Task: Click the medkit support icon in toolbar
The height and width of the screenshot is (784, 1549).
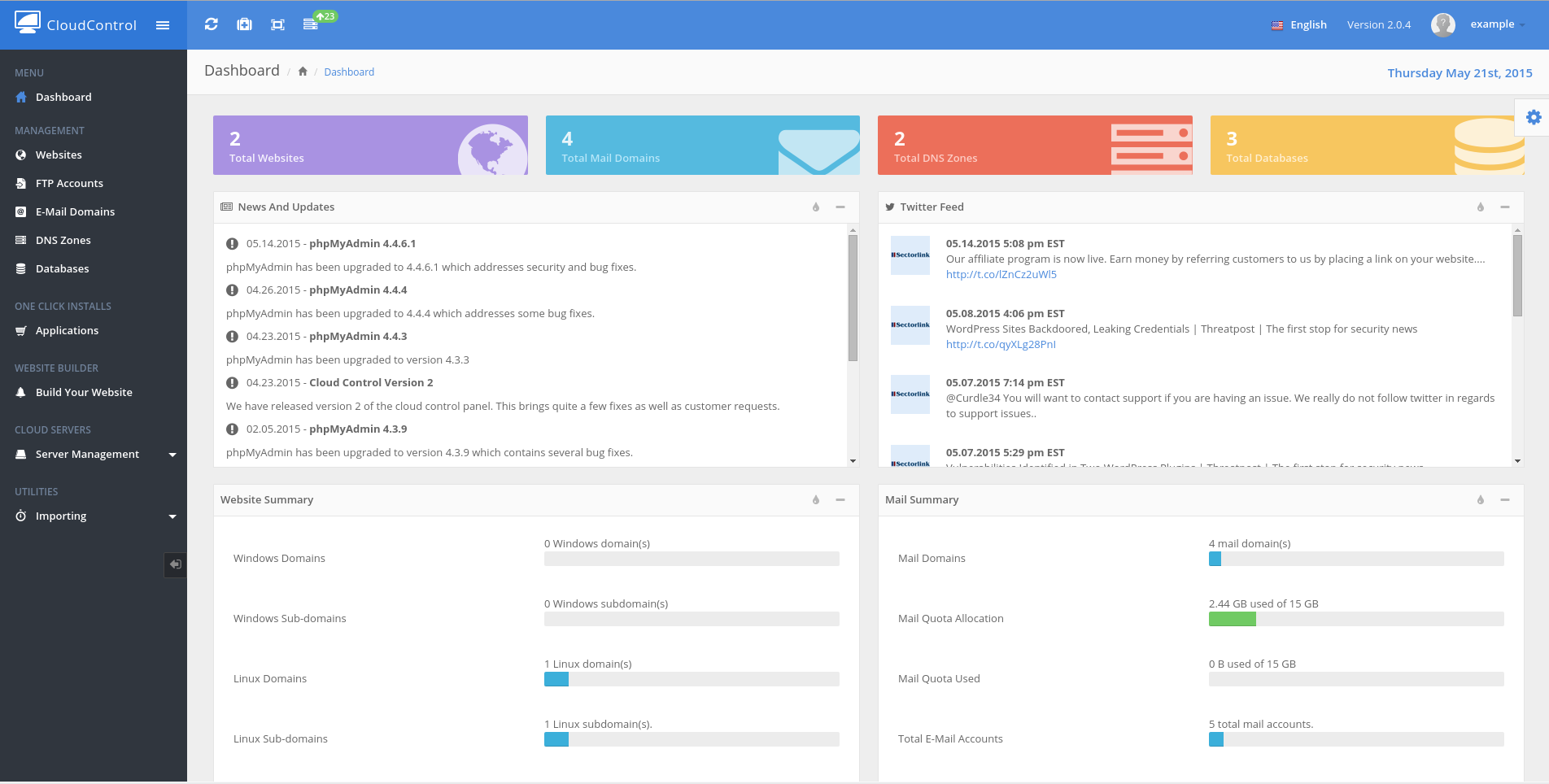Action: [244, 24]
